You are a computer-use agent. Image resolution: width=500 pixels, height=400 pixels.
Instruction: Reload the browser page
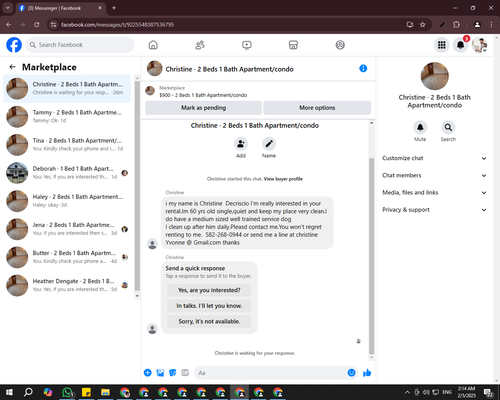click(x=37, y=25)
